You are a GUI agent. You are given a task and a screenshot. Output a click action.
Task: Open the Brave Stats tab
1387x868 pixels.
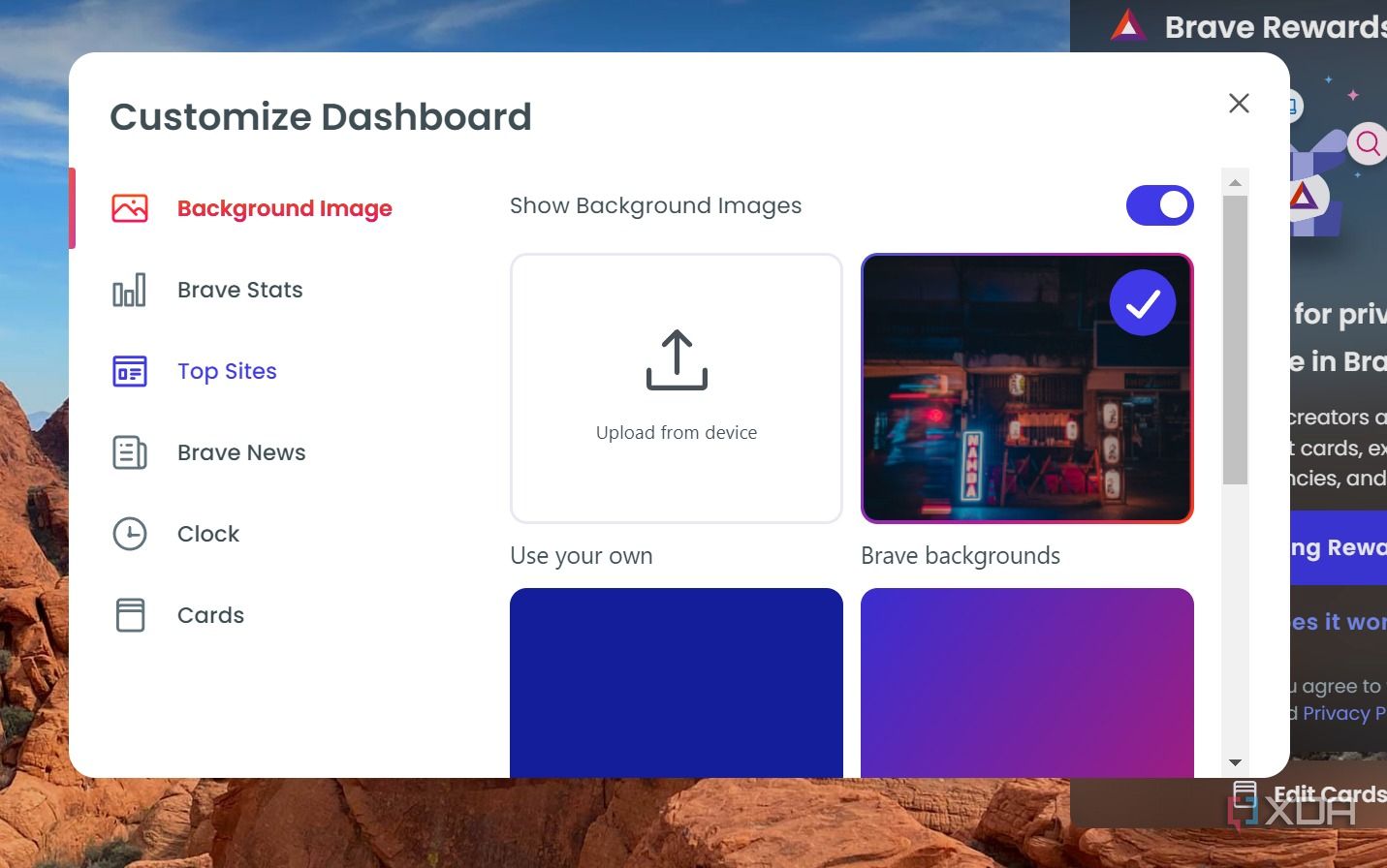pos(240,290)
